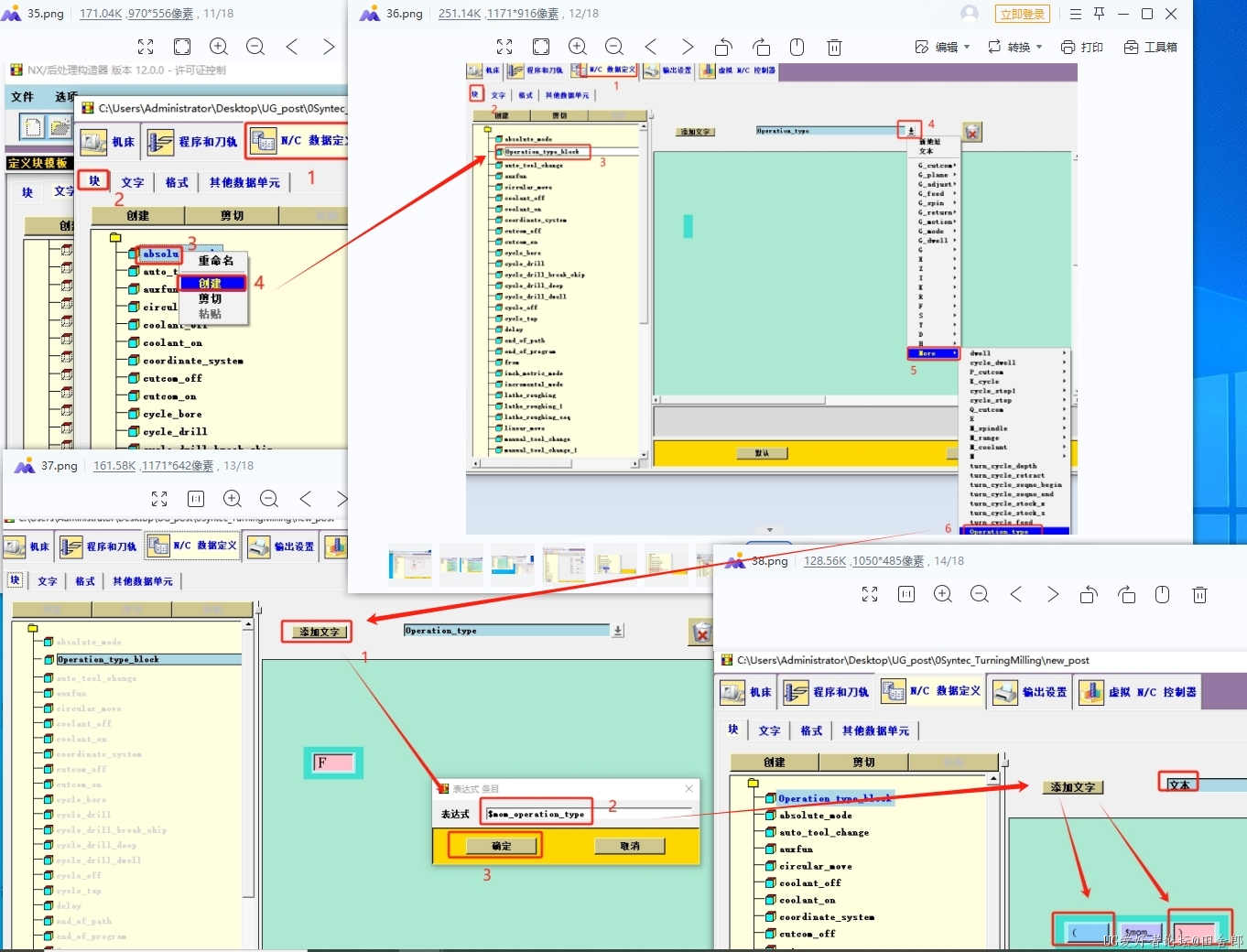Fit 36.png image to window
The image size is (1247, 952).
point(541,47)
